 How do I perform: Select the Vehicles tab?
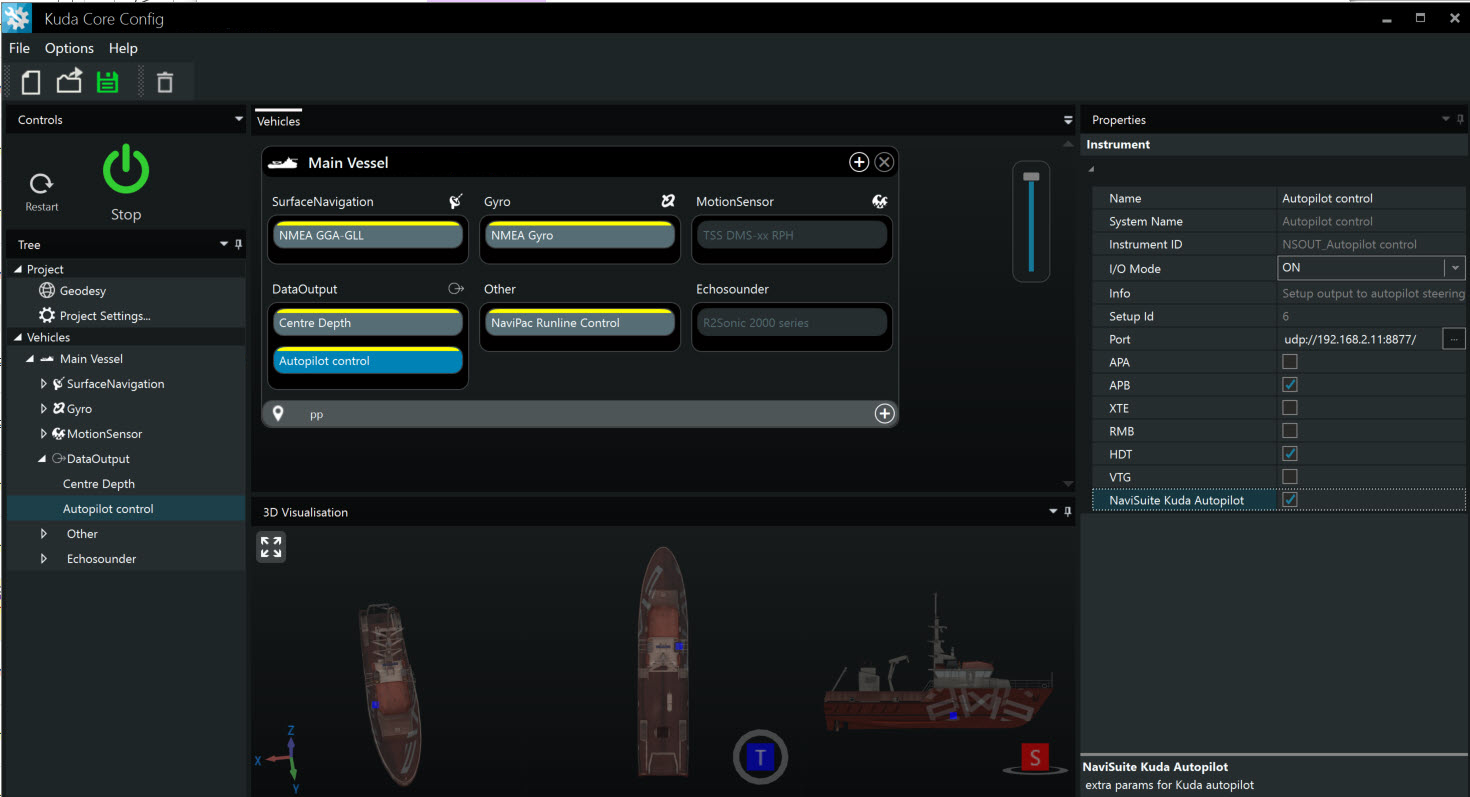point(278,120)
